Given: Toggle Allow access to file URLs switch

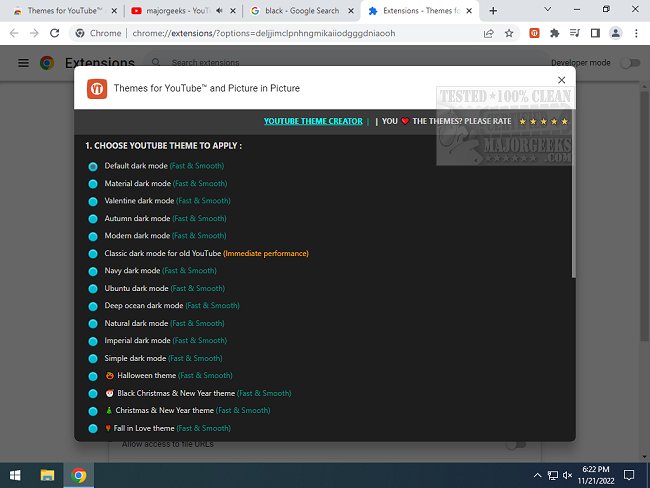Looking at the screenshot, I should coord(515,444).
